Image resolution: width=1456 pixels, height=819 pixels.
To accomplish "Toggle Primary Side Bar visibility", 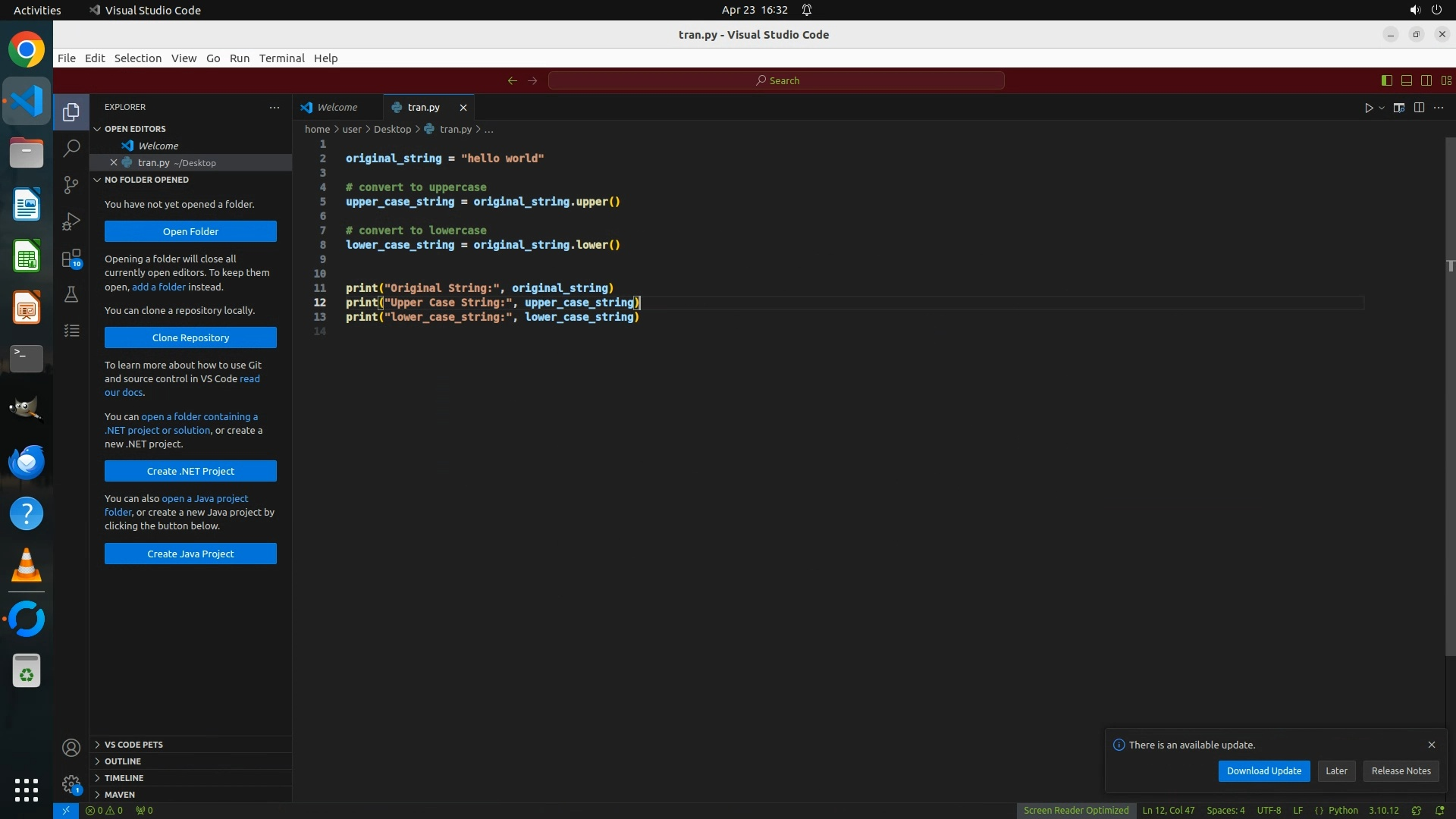I will coord(1386,80).
